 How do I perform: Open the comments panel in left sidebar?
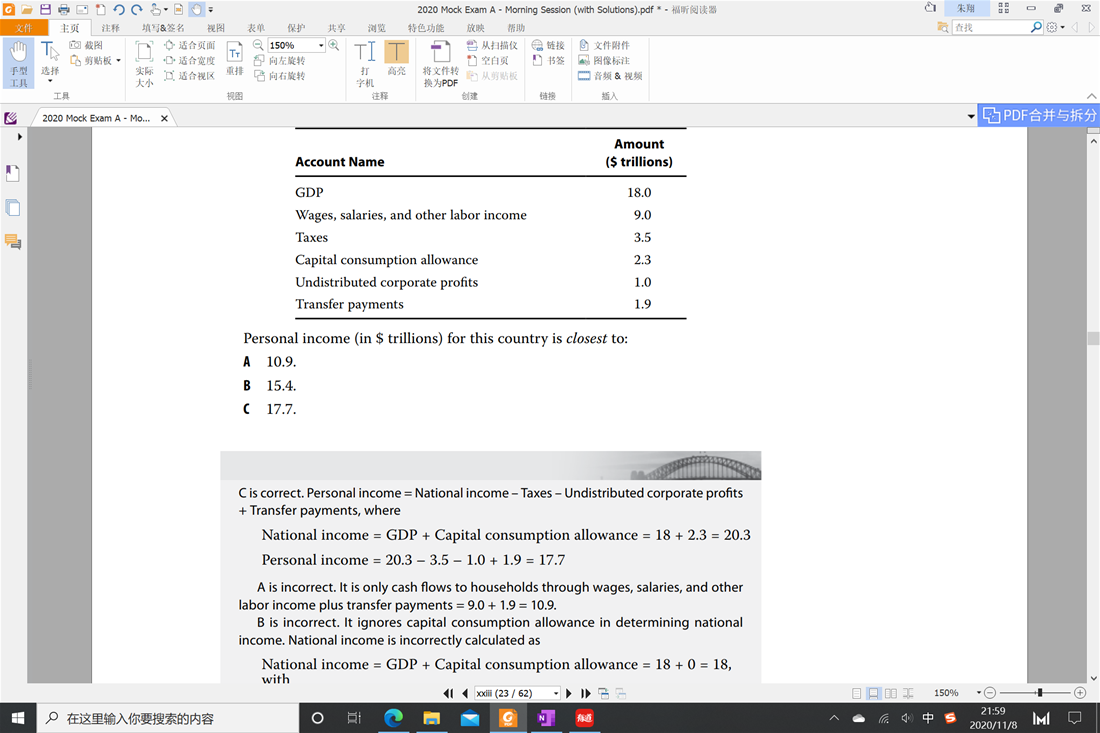click(x=13, y=242)
